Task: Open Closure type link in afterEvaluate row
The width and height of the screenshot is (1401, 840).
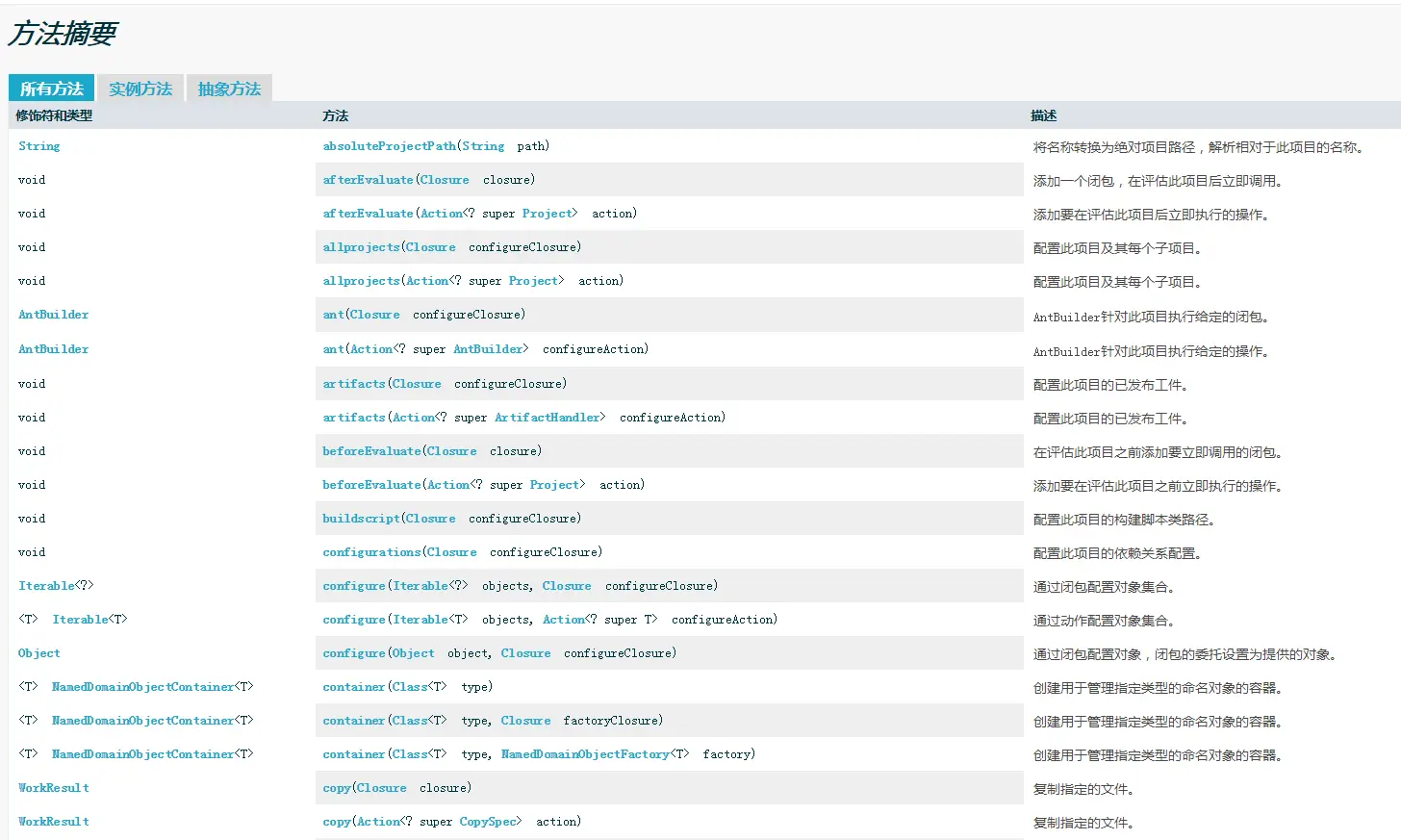Action: point(445,180)
